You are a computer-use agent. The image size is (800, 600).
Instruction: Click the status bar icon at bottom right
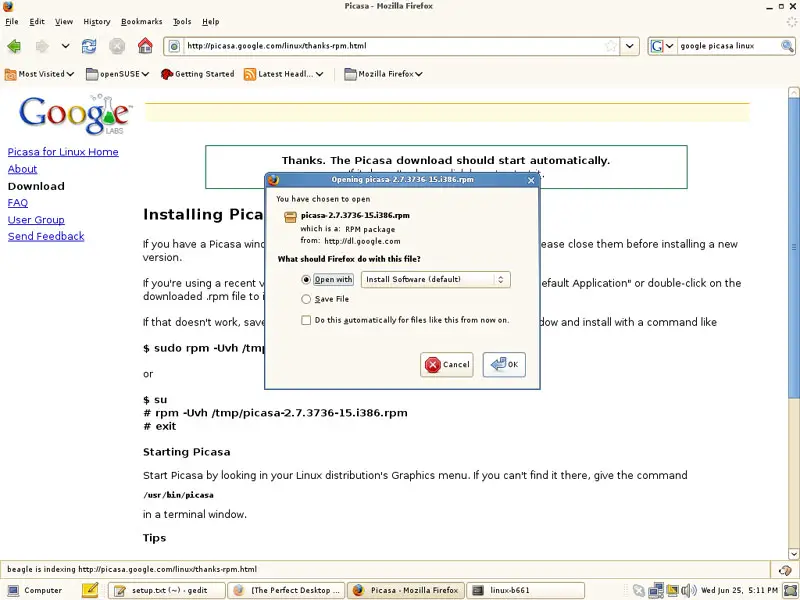click(785, 570)
